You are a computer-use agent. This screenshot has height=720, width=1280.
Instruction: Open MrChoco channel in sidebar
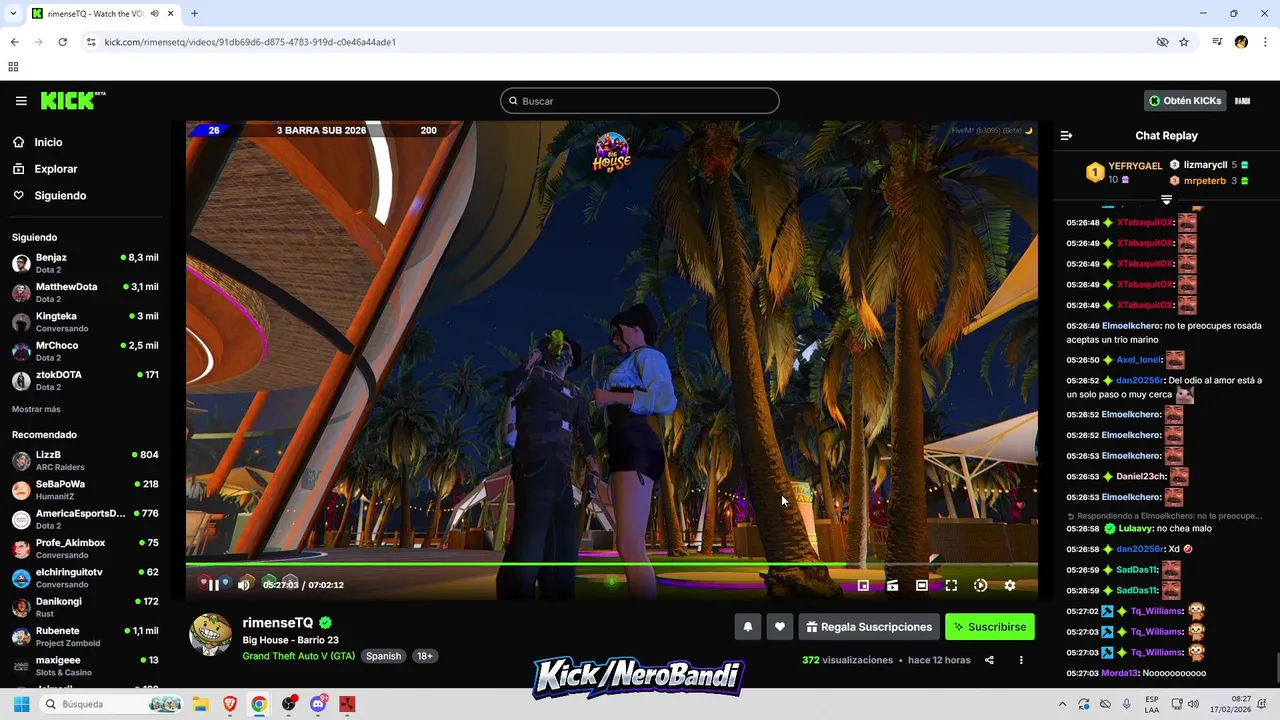coord(84,351)
